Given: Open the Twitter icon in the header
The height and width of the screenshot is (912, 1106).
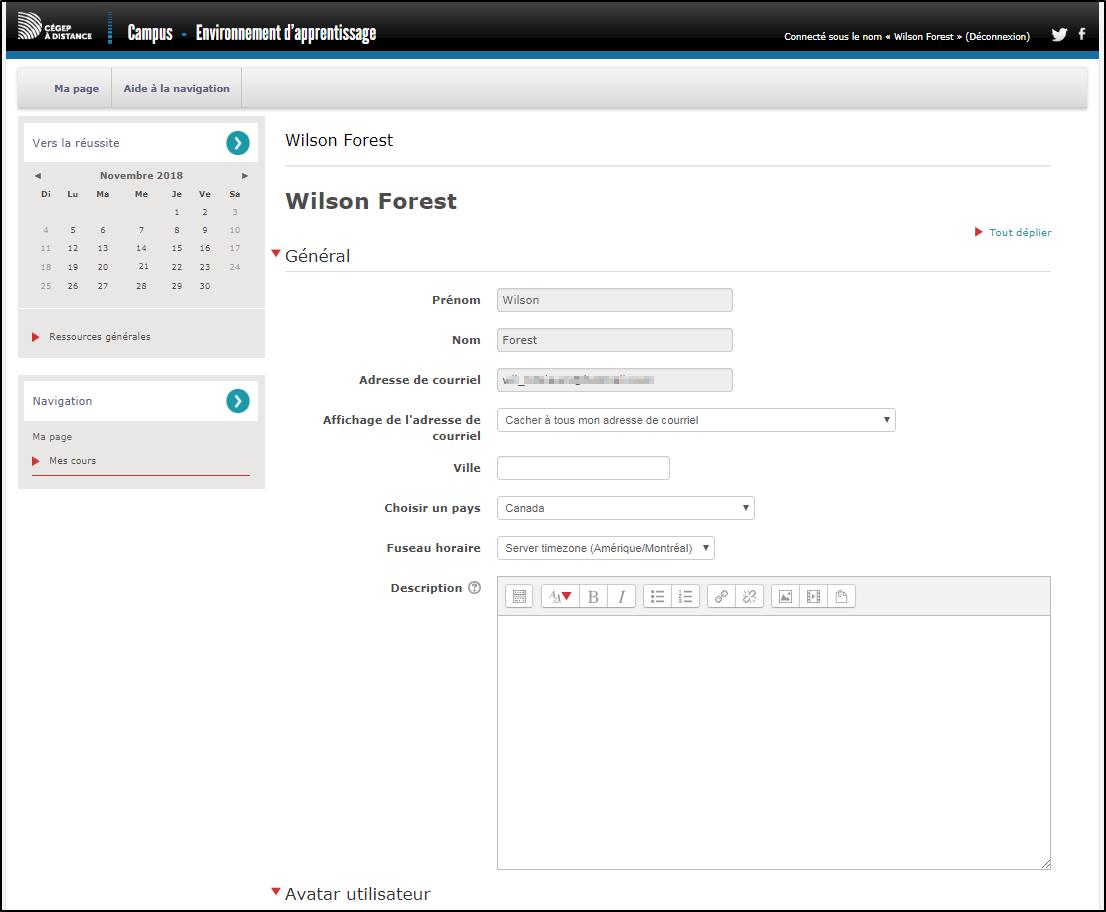Looking at the screenshot, I should [x=1059, y=35].
